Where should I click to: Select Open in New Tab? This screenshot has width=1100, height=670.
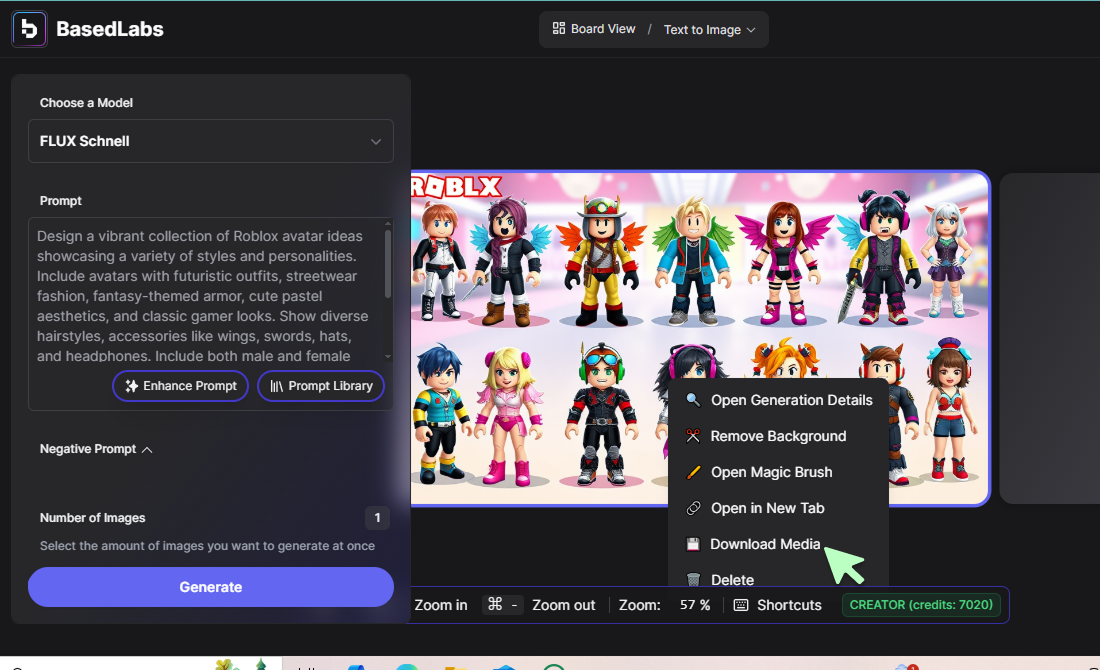click(779, 508)
